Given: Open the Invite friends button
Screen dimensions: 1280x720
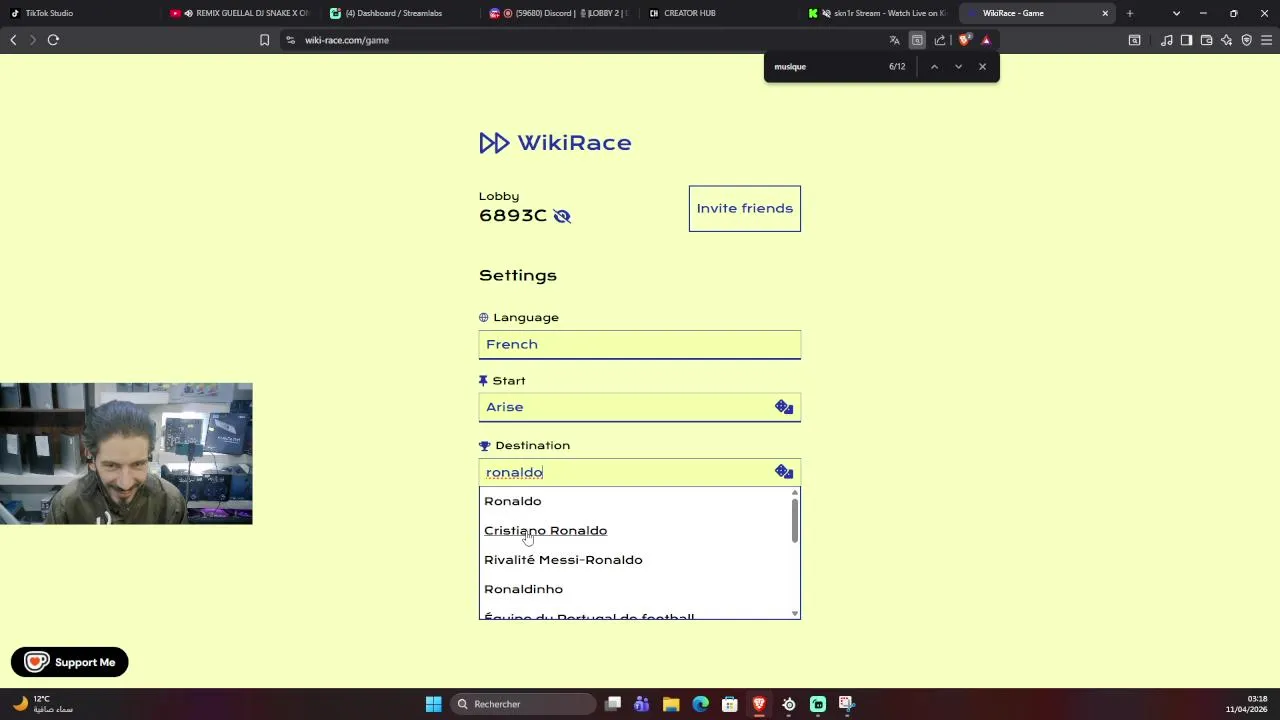Looking at the screenshot, I should pos(745,208).
